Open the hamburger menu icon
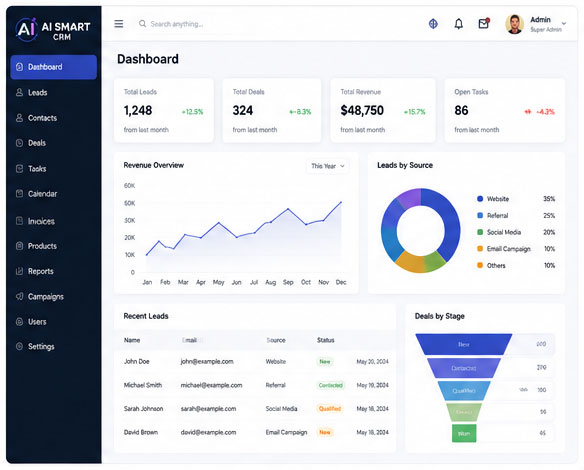 click(x=118, y=24)
